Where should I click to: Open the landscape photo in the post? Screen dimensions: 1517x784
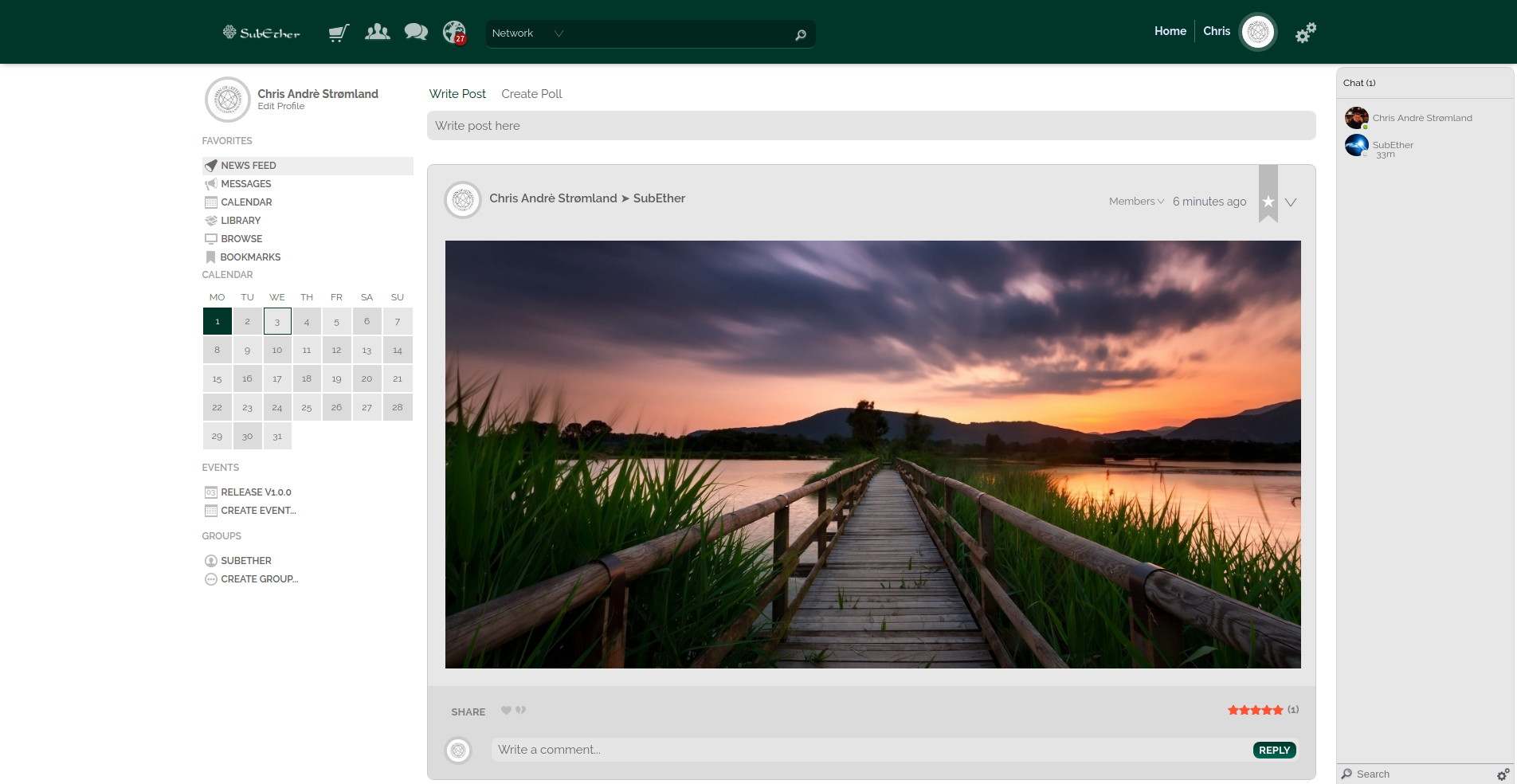[873, 454]
